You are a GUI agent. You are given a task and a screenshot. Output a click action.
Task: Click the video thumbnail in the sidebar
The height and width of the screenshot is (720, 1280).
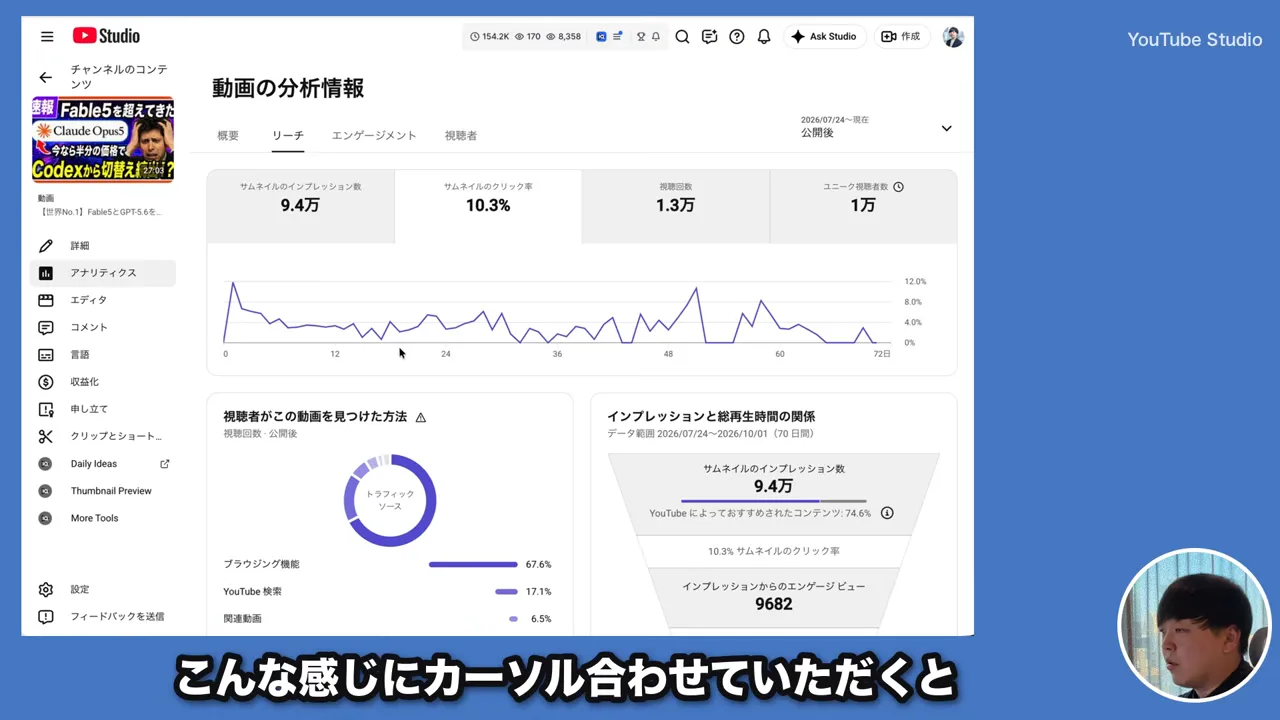[102, 140]
